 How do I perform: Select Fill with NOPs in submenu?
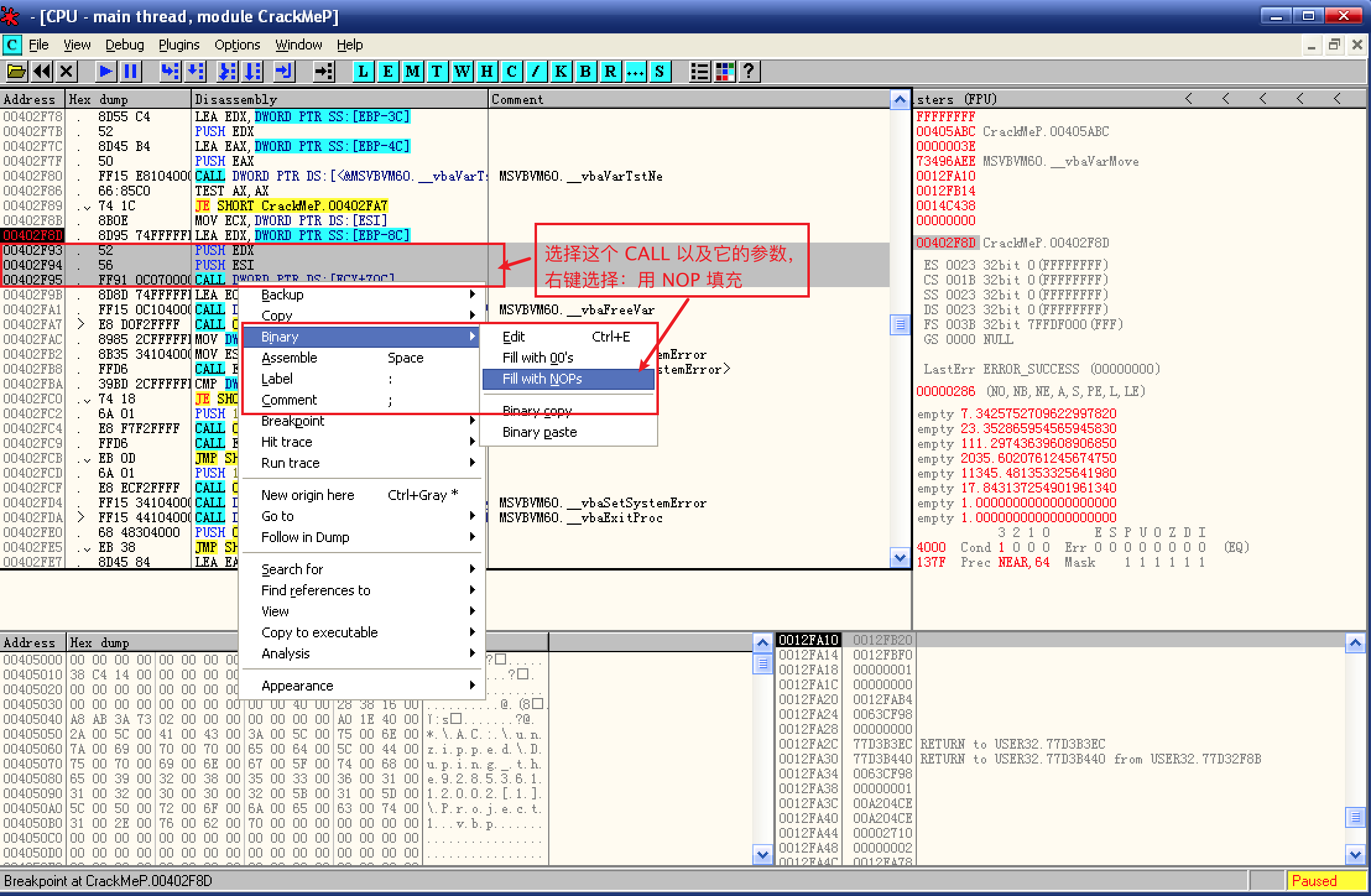[x=542, y=379]
